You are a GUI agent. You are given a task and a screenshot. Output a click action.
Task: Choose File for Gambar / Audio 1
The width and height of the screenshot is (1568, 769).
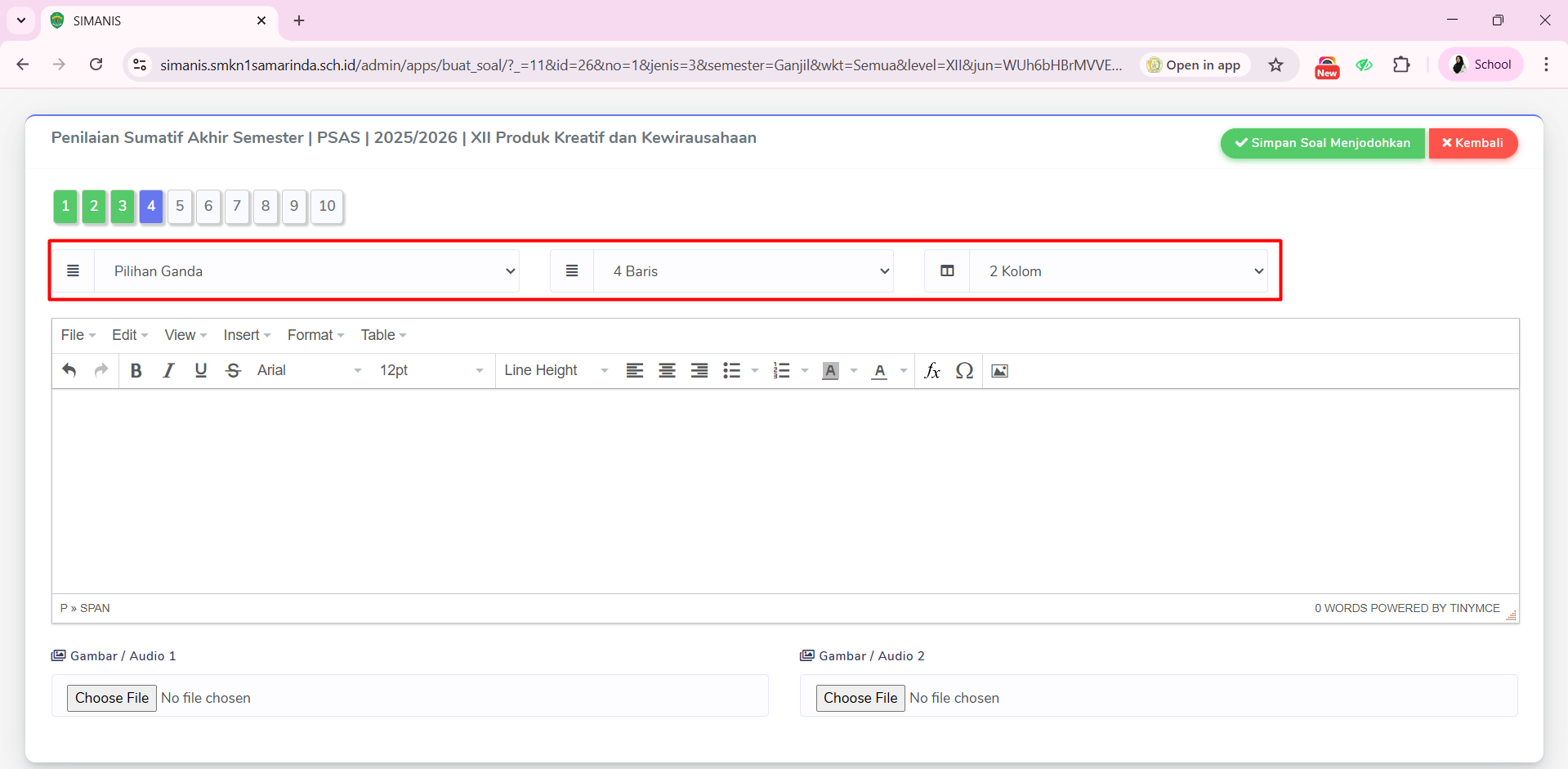112,698
